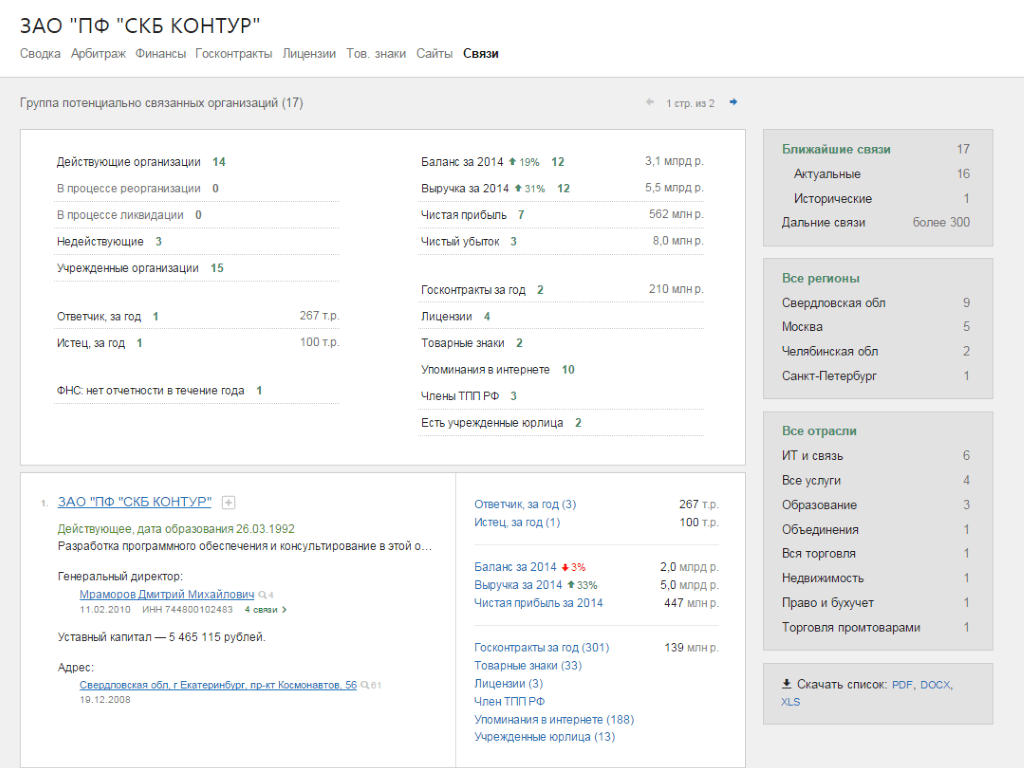The width and height of the screenshot is (1024, 768).
Task: Go to the Госконтракты tab
Action: tap(234, 54)
